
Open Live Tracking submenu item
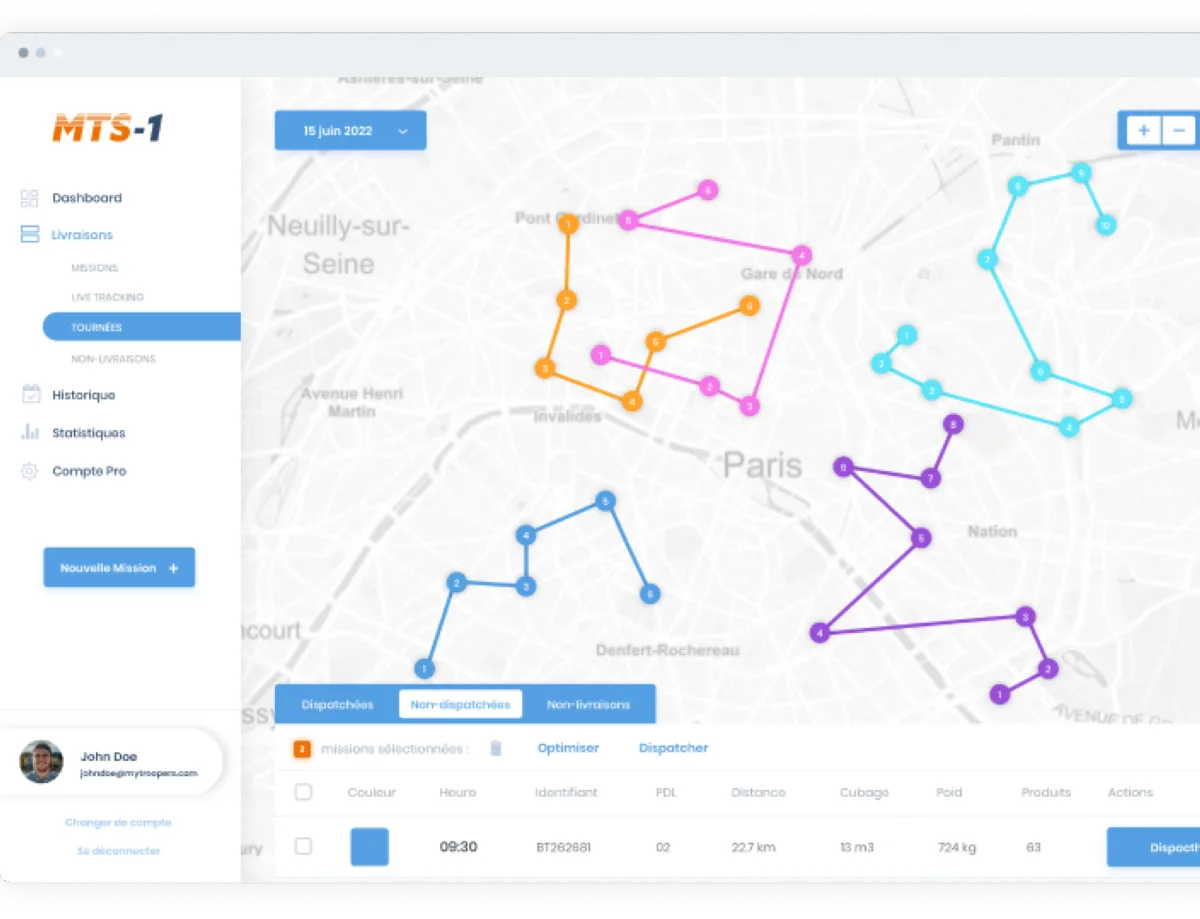click(x=107, y=297)
